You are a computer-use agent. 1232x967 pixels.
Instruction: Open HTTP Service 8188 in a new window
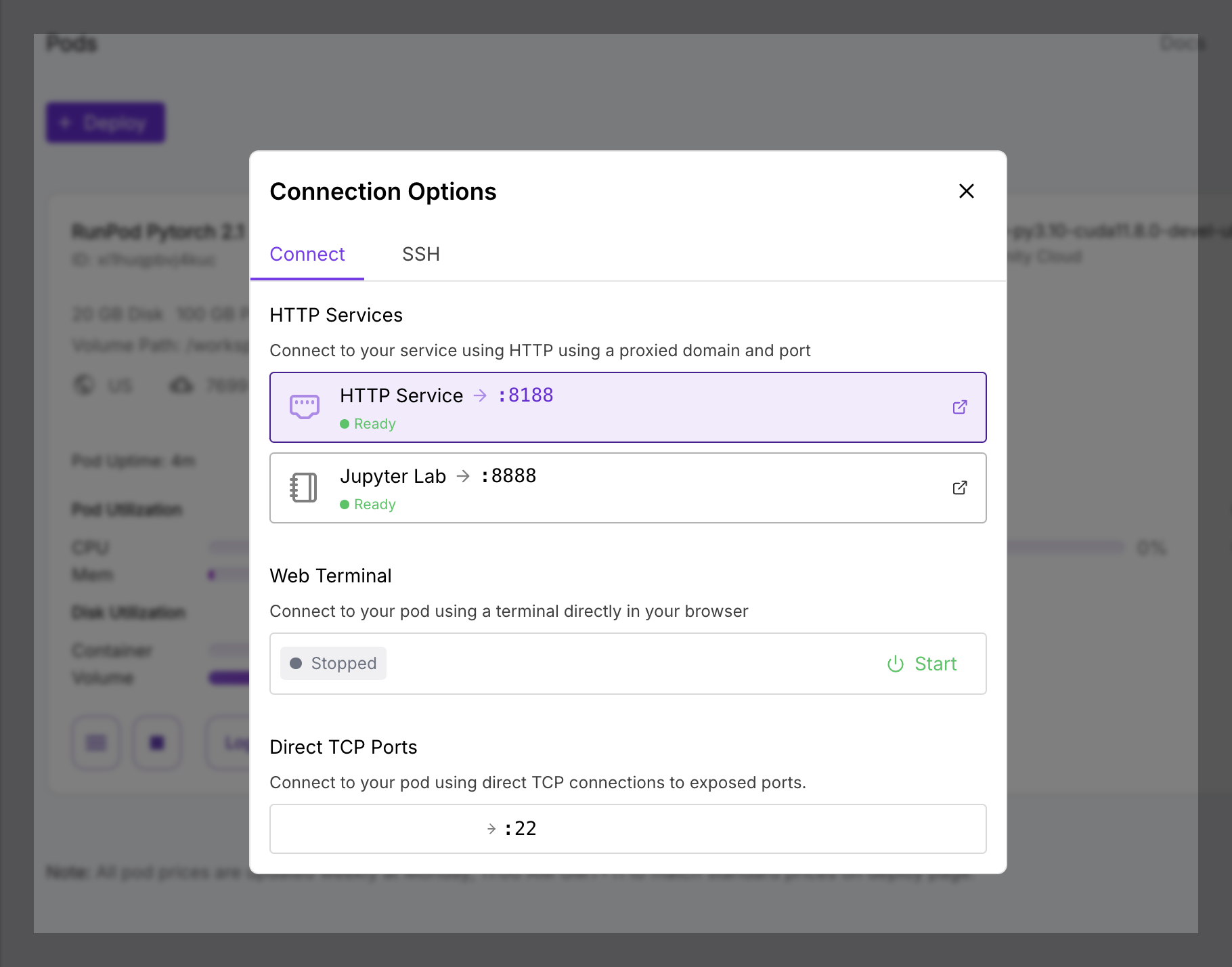[959, 407]
